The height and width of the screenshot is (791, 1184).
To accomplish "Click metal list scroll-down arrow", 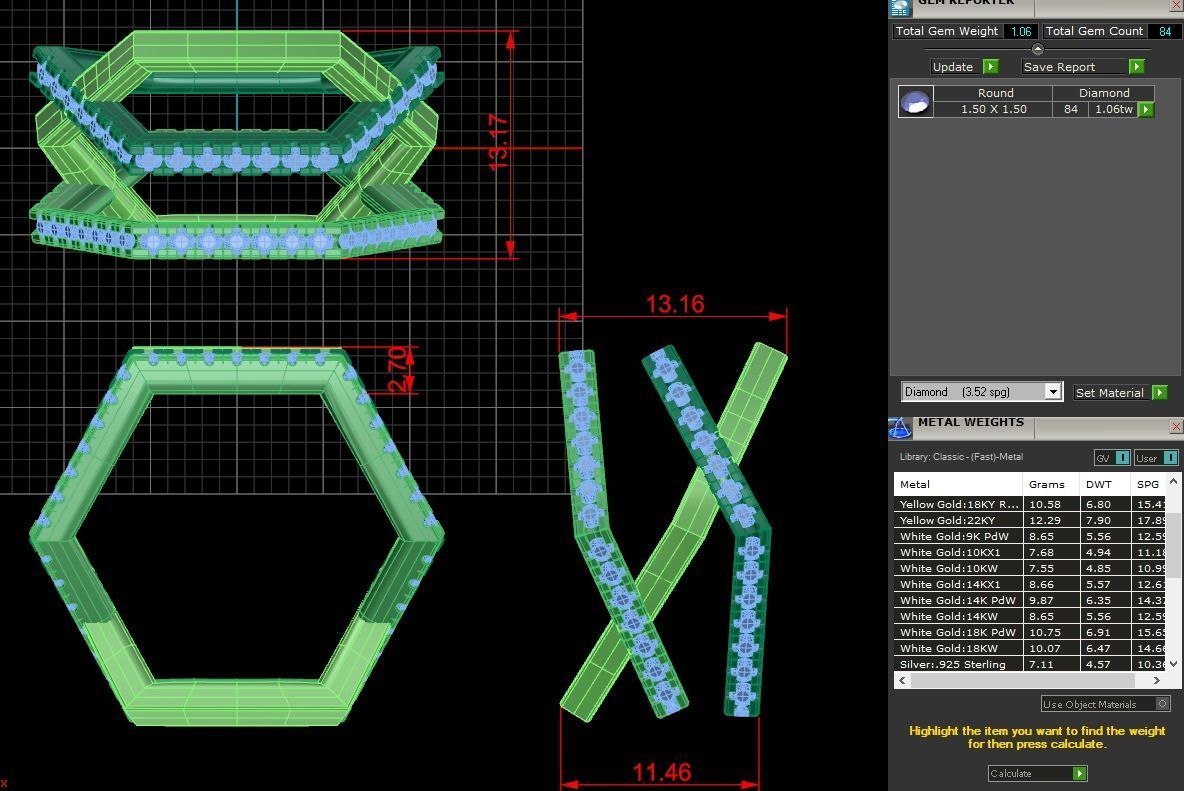I will [1173, 663].
